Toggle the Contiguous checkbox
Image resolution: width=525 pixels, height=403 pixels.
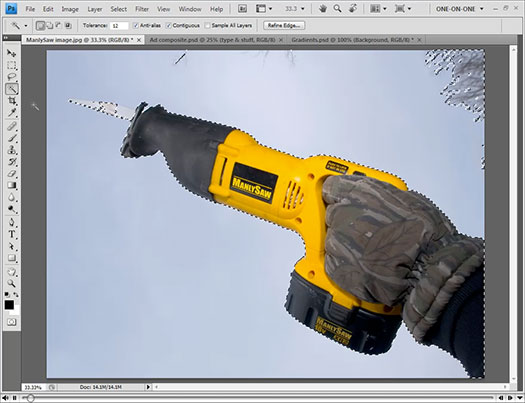click(169, 25)
